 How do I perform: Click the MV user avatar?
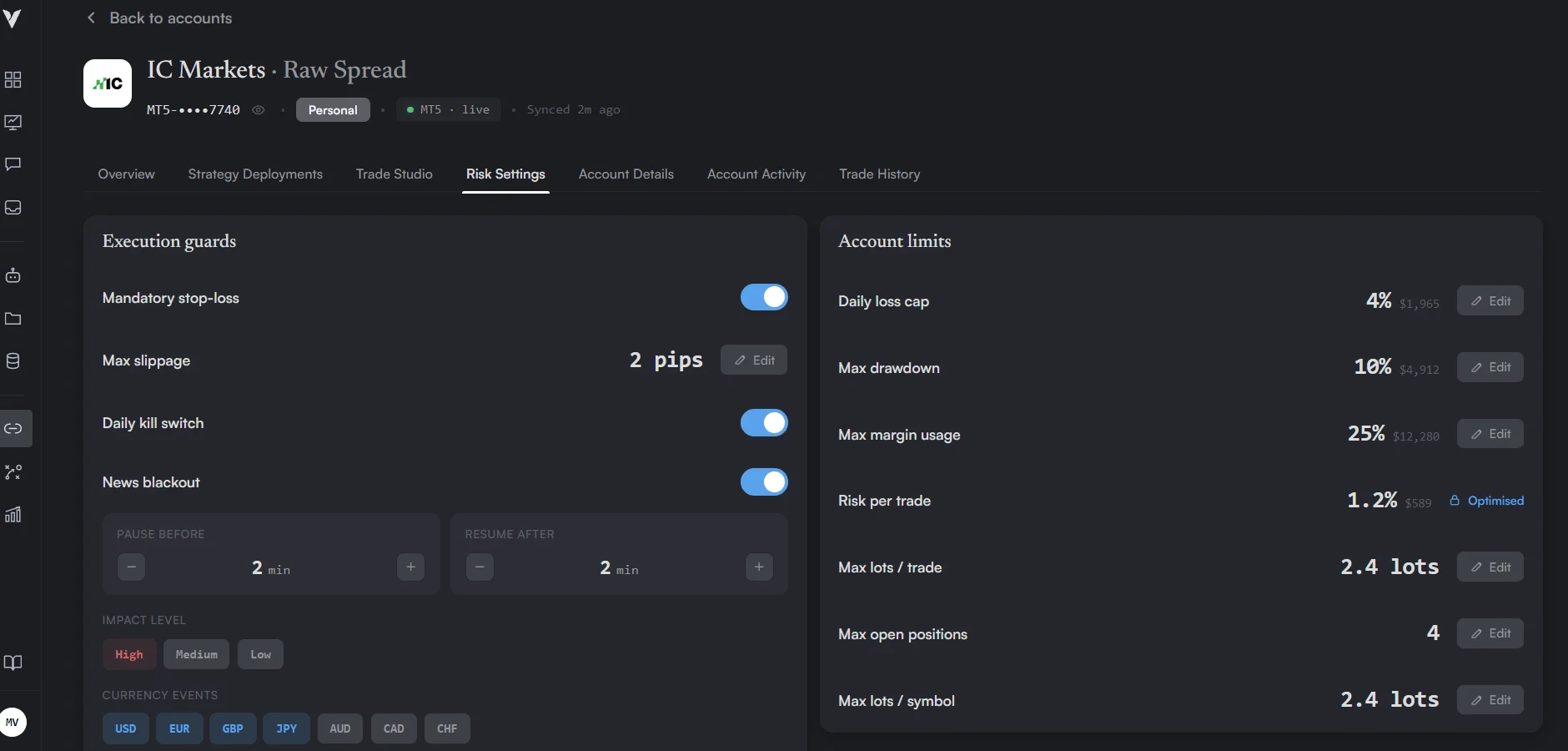[13, 722]
